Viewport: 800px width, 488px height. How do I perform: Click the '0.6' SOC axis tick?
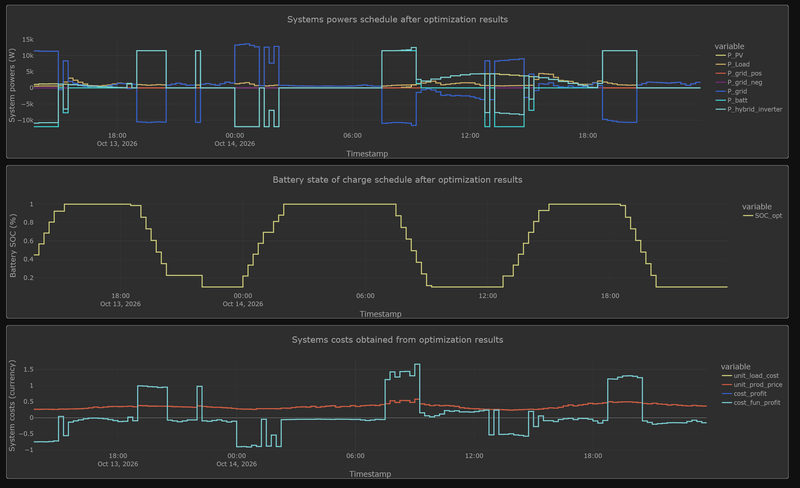tap(29, 241)
